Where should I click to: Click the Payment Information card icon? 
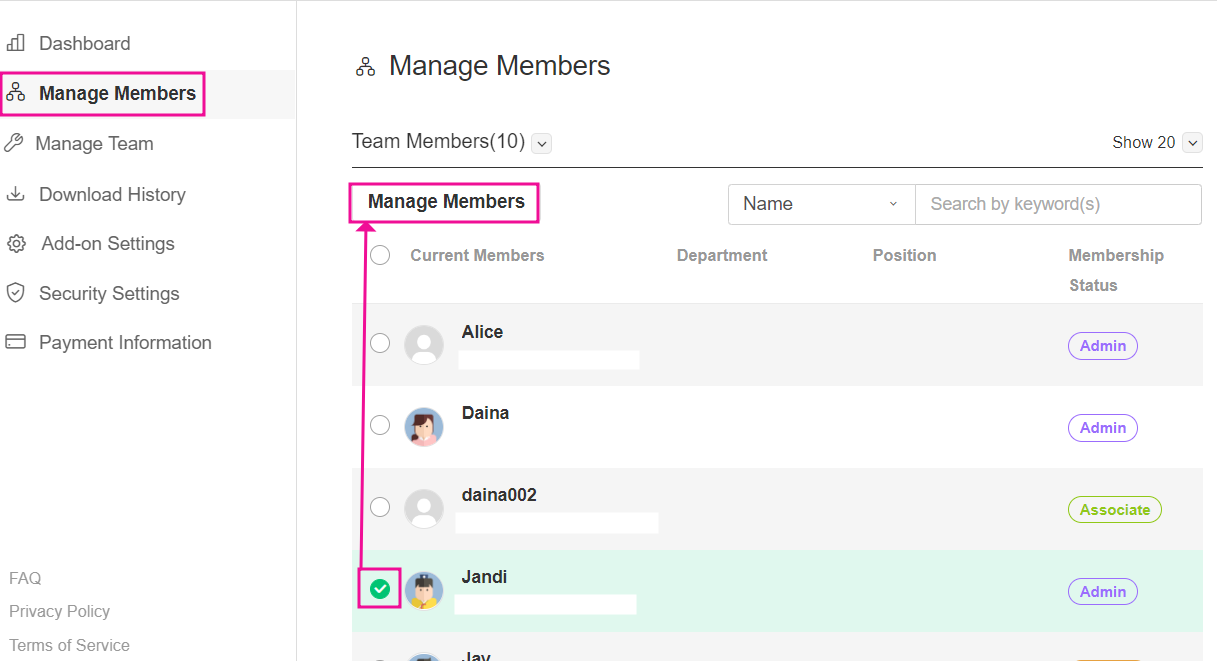tap(16, 342)
